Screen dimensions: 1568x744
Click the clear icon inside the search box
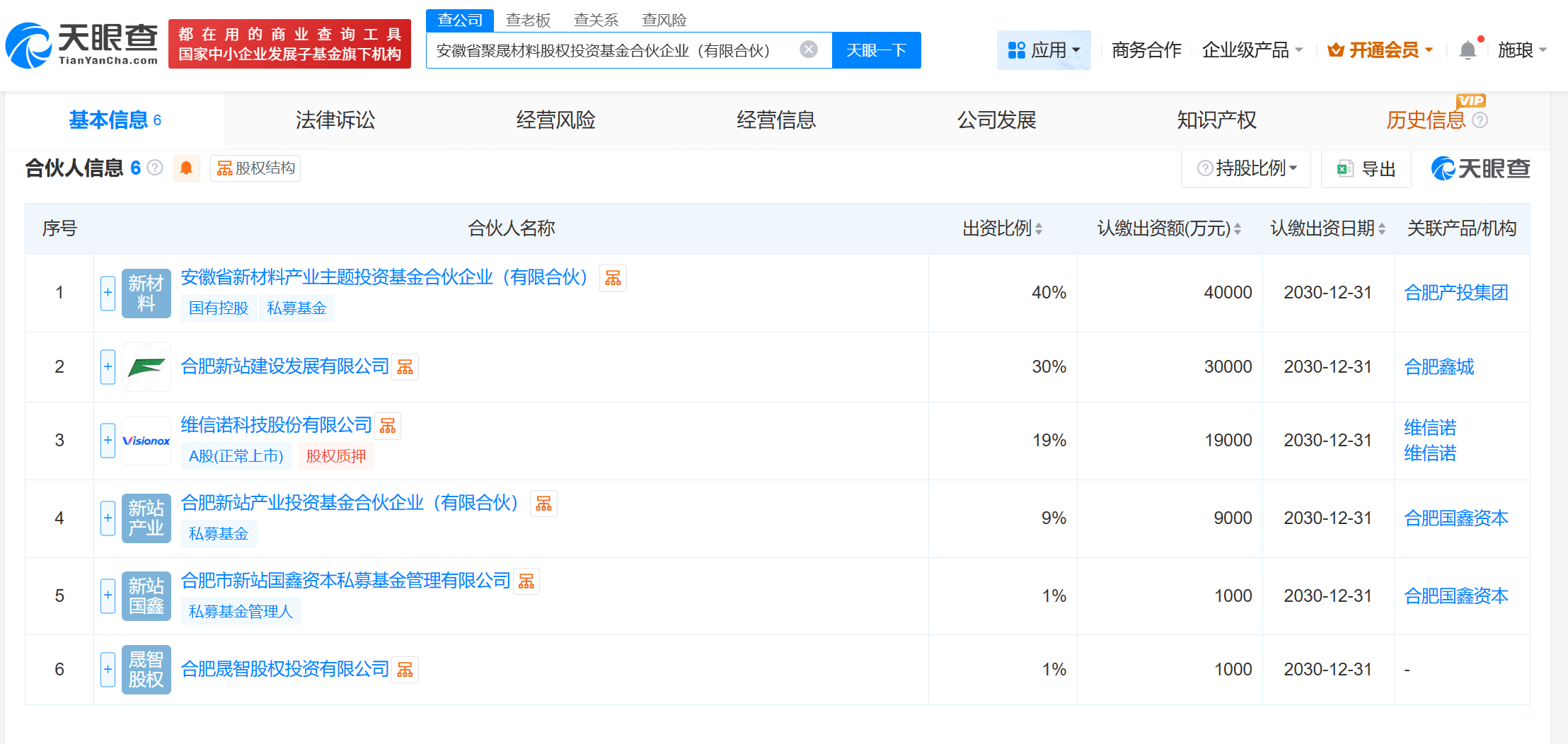click(x=807, y=48)
